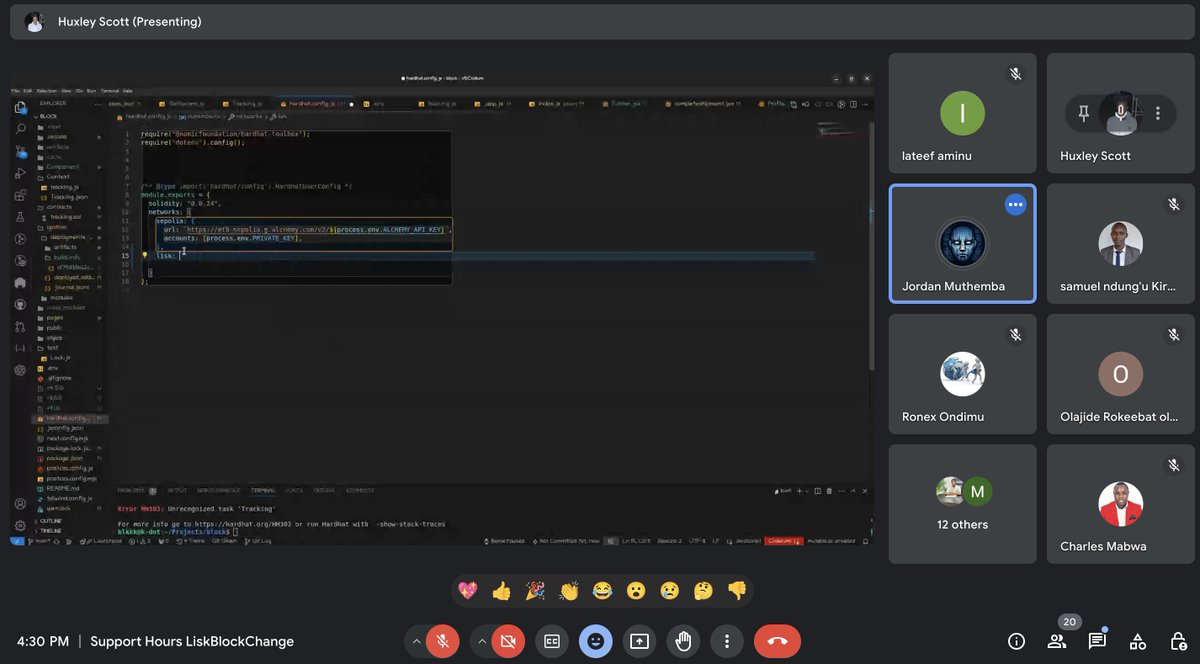Send surprised face reaction
Screen dimensions: 1200x664
click(x=636, y=591)
